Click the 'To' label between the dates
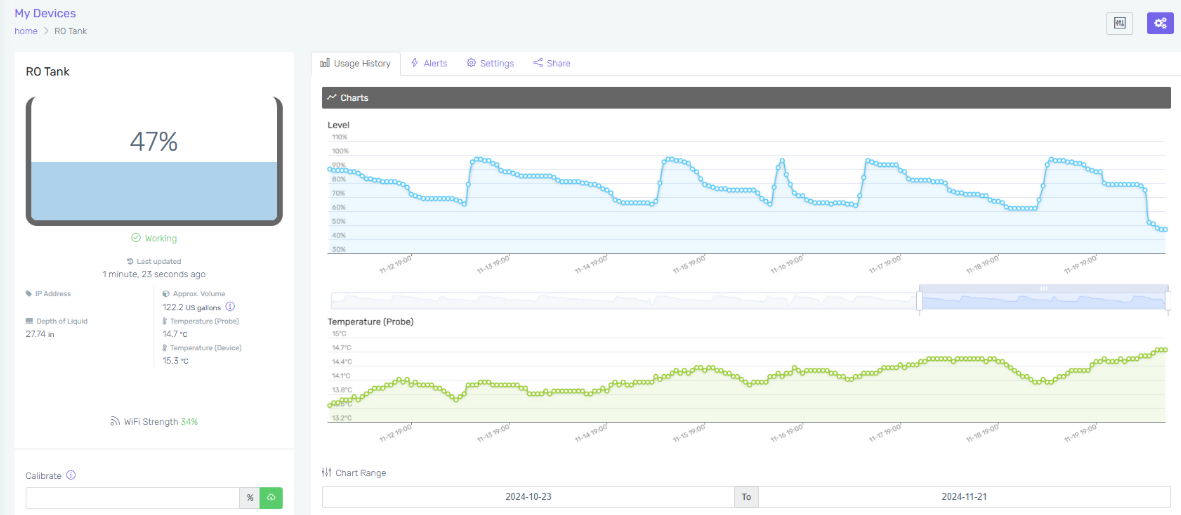The width and height of the screenshot is (1181, 515). click(746, 497)
